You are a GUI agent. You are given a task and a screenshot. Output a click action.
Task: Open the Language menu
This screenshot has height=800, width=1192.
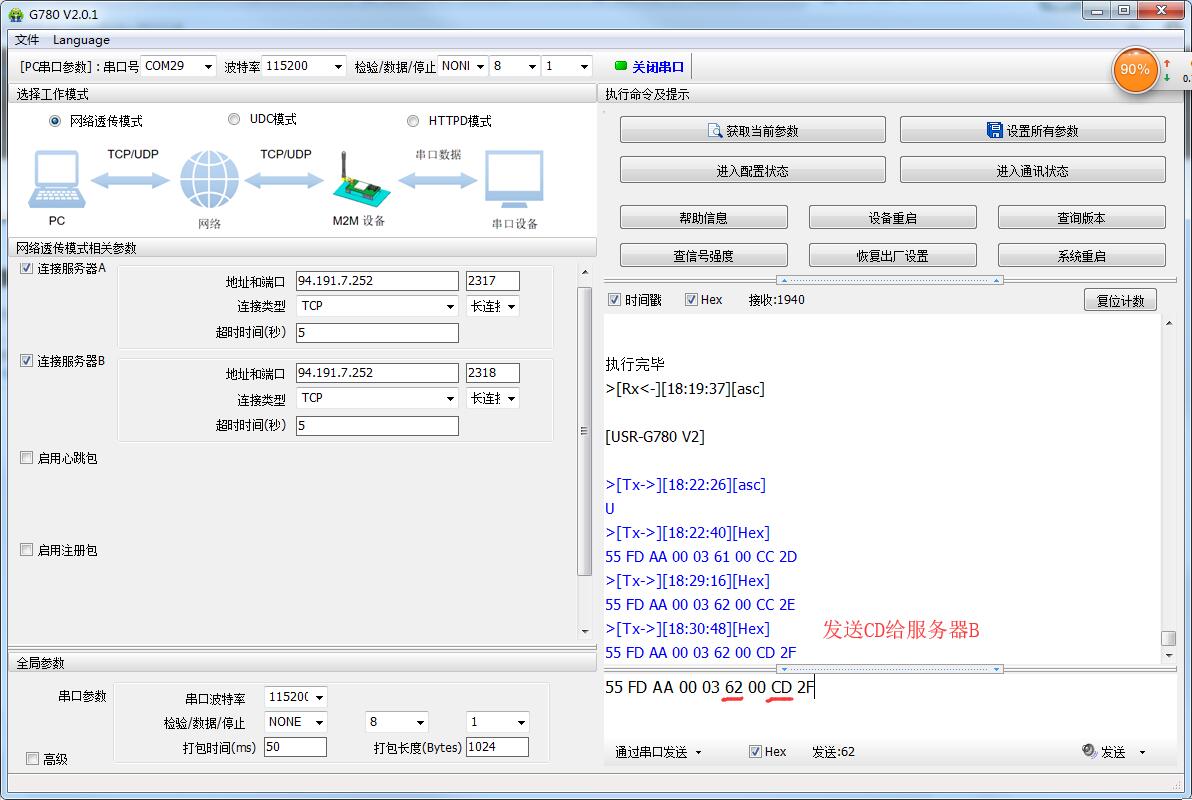(81, 40)
